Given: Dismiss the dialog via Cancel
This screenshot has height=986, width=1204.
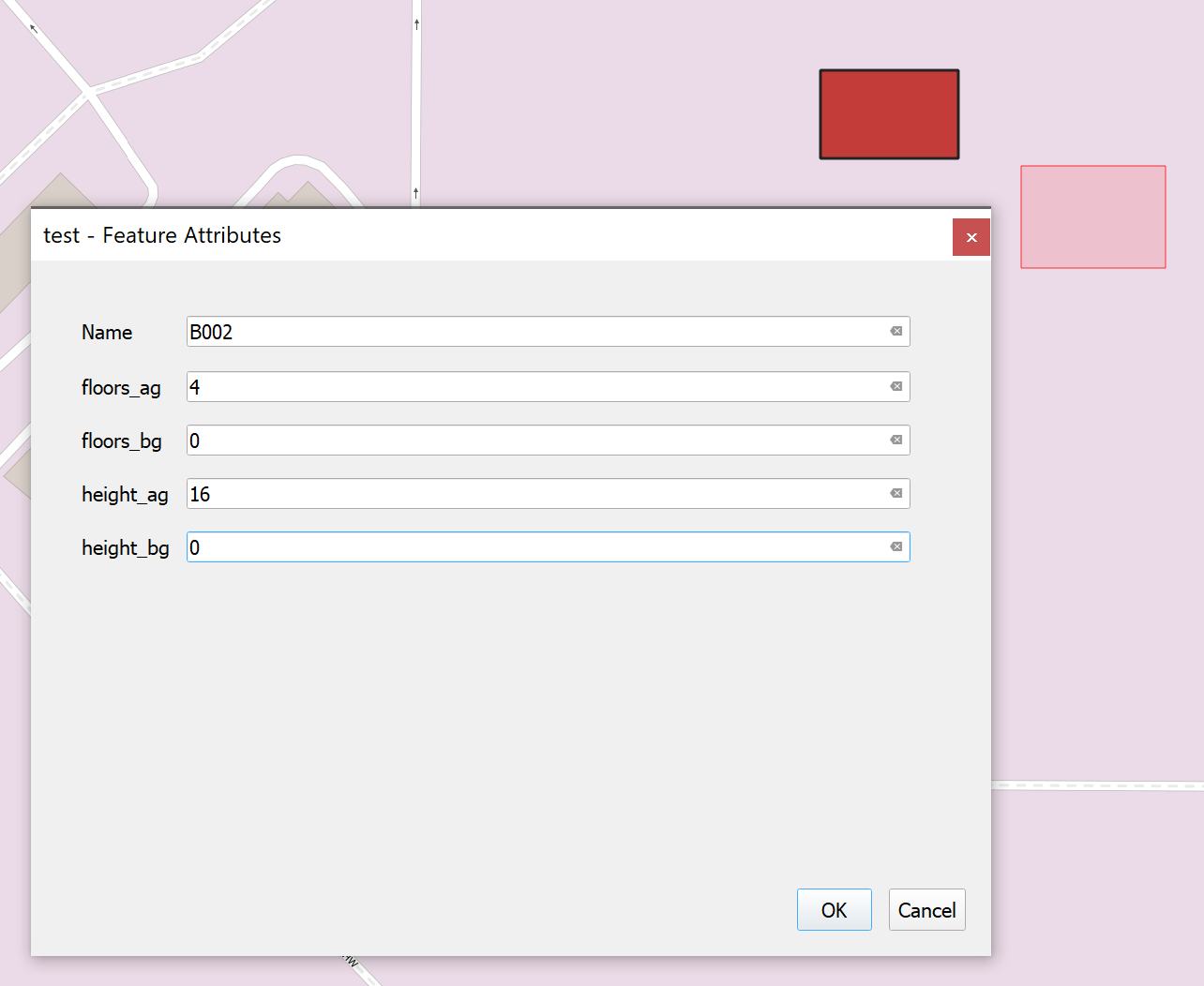Looking at the screenshot, I should point(926,909).
